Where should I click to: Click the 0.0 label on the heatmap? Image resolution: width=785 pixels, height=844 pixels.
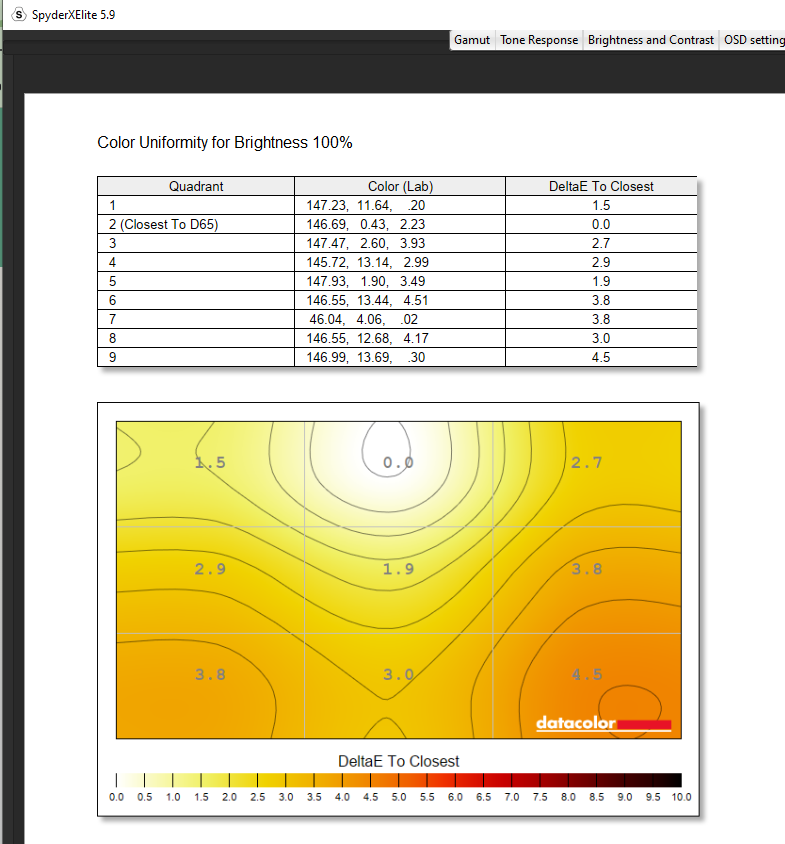point(398,463)
